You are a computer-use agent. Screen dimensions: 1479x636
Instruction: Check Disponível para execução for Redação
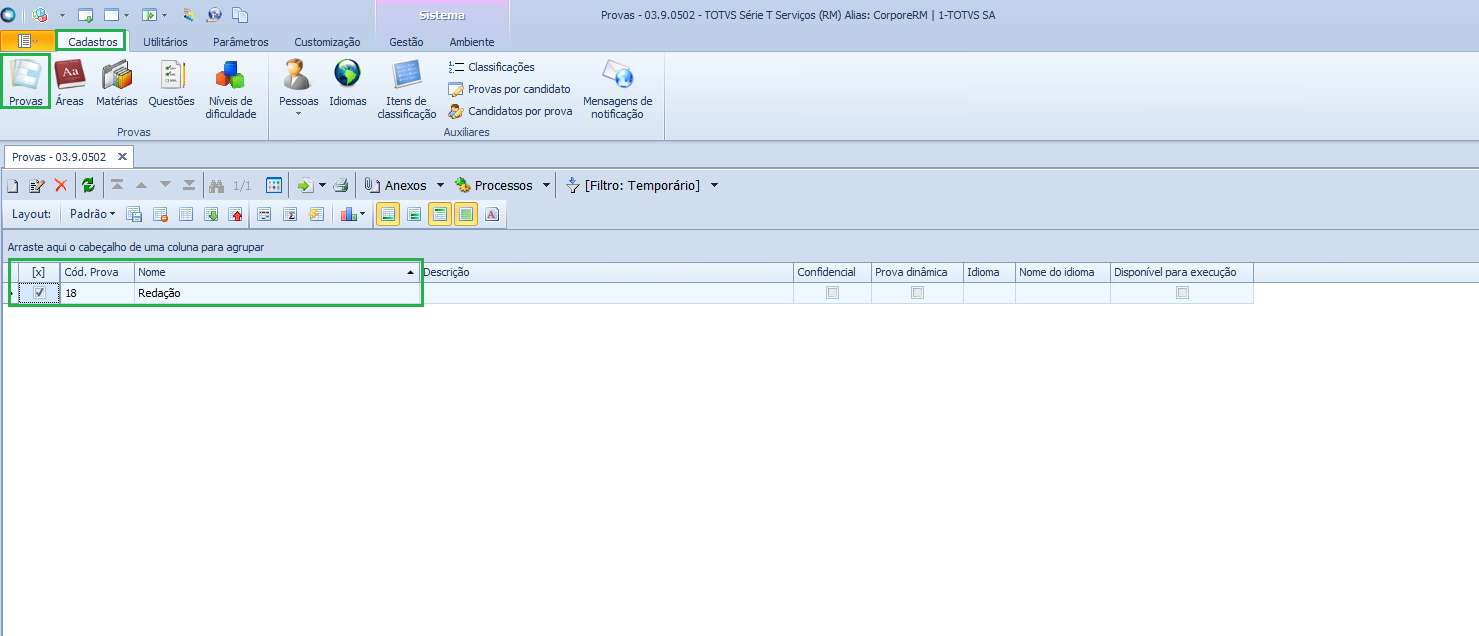pos(1182,293)
